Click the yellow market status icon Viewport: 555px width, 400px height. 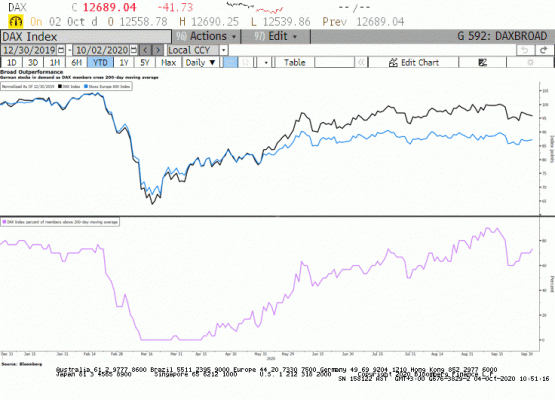pyautogui.click(x=16, y=22)
